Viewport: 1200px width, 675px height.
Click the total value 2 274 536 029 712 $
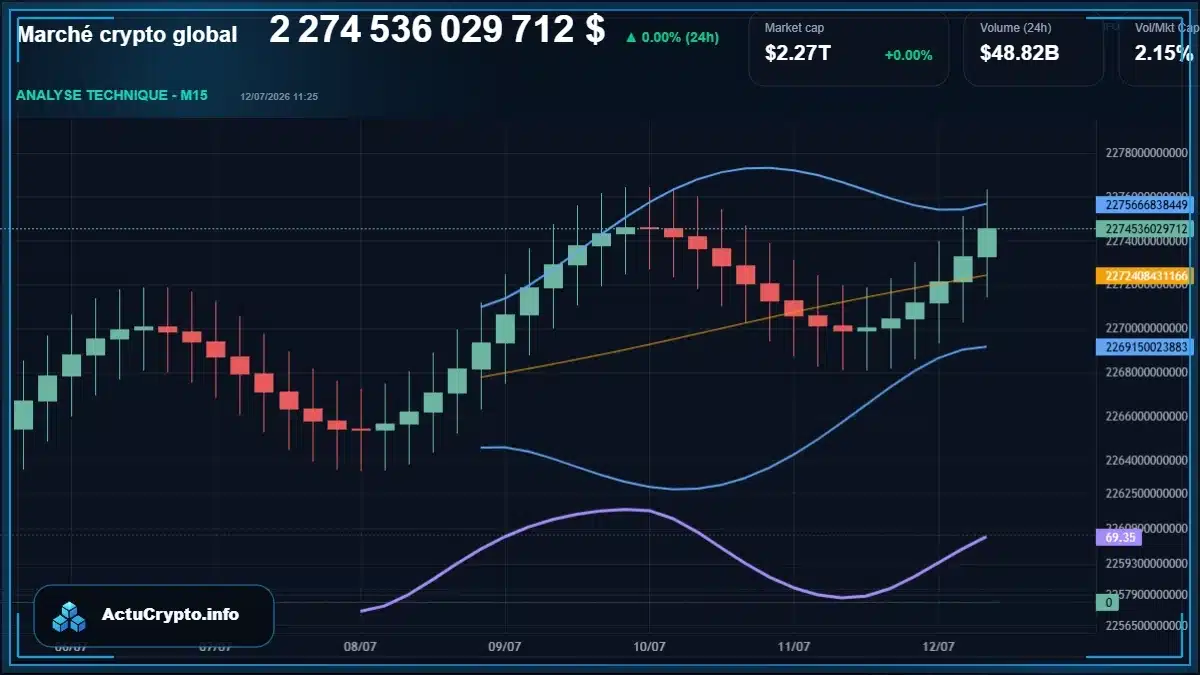click(437, 30)
